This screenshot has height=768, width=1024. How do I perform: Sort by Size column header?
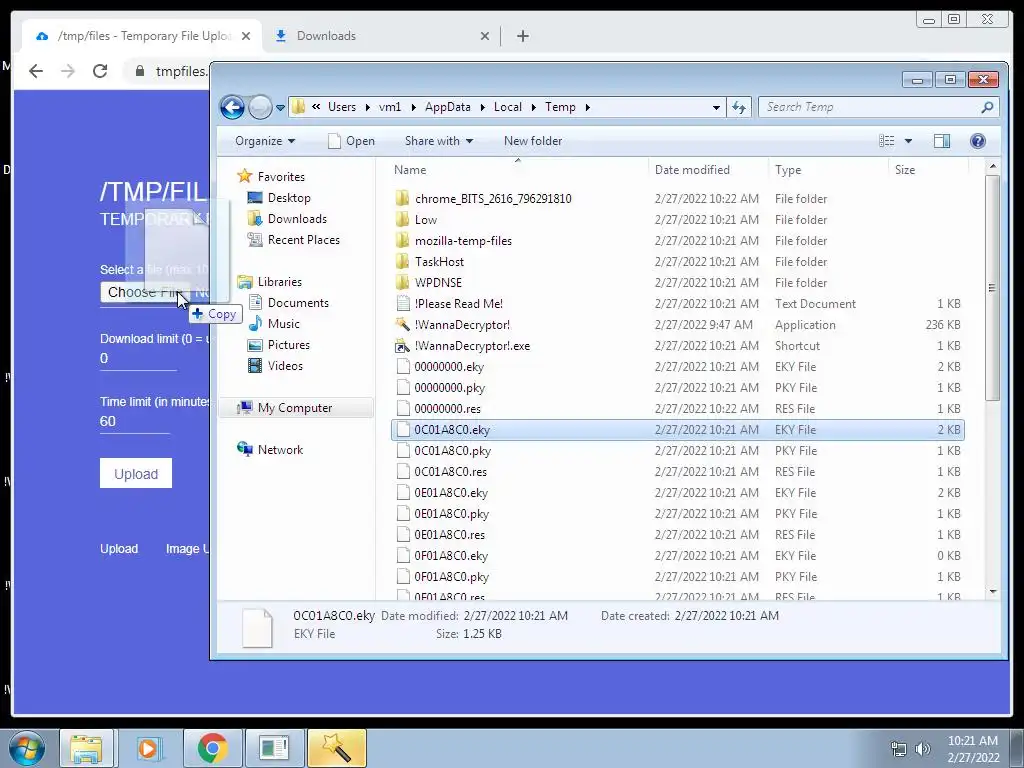[x=904, y=170]
